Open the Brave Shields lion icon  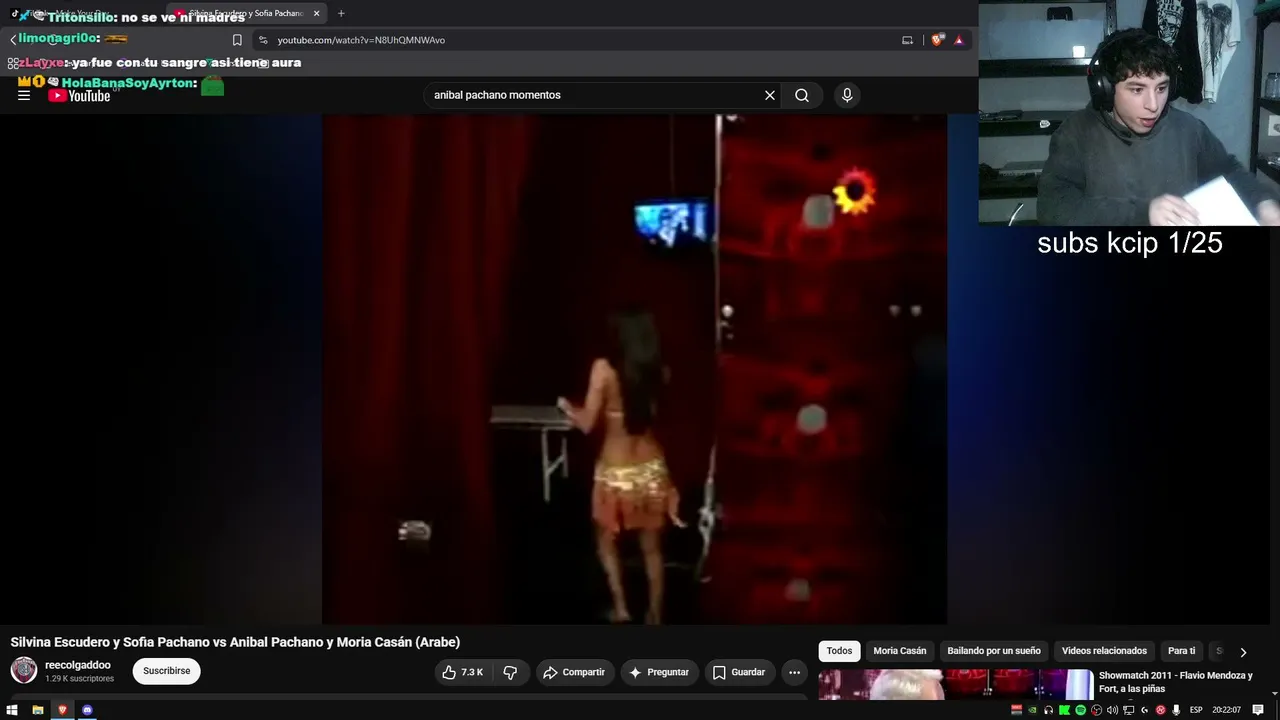(x=937, y=40)
